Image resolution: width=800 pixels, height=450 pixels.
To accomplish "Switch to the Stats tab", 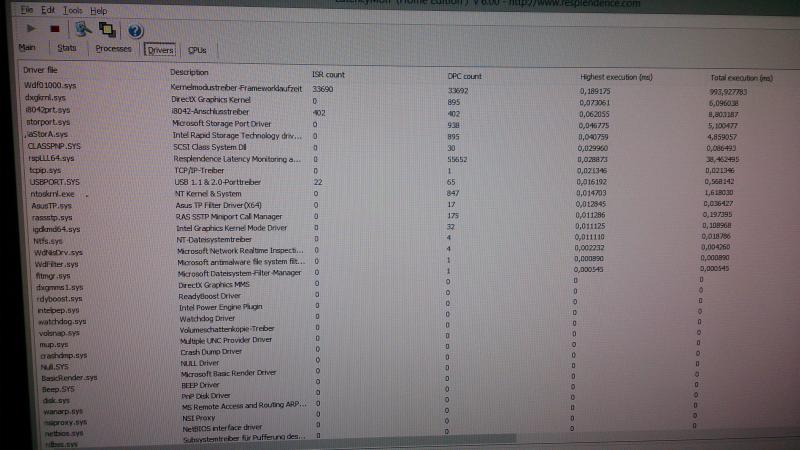I will (66, 48).
